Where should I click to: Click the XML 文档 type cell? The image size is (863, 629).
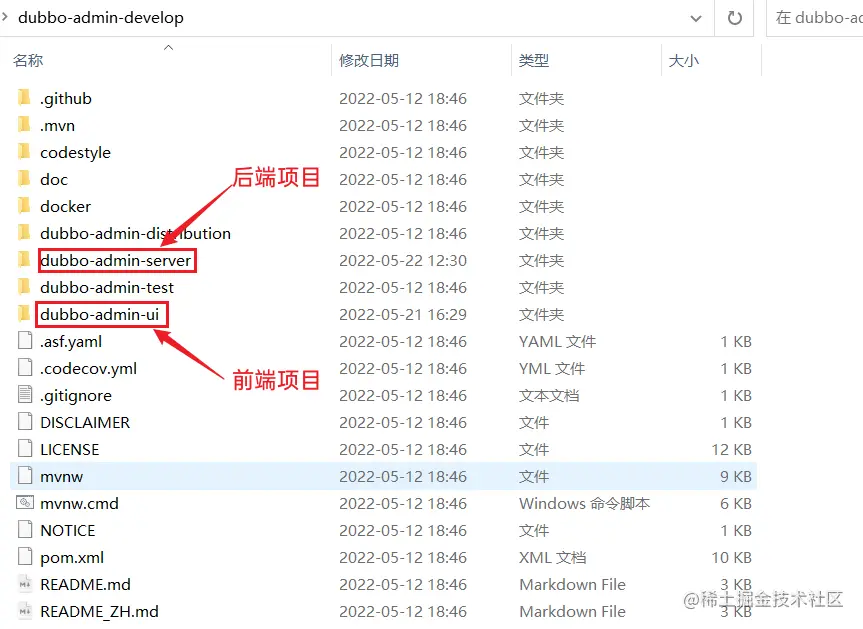pos(553,557)
